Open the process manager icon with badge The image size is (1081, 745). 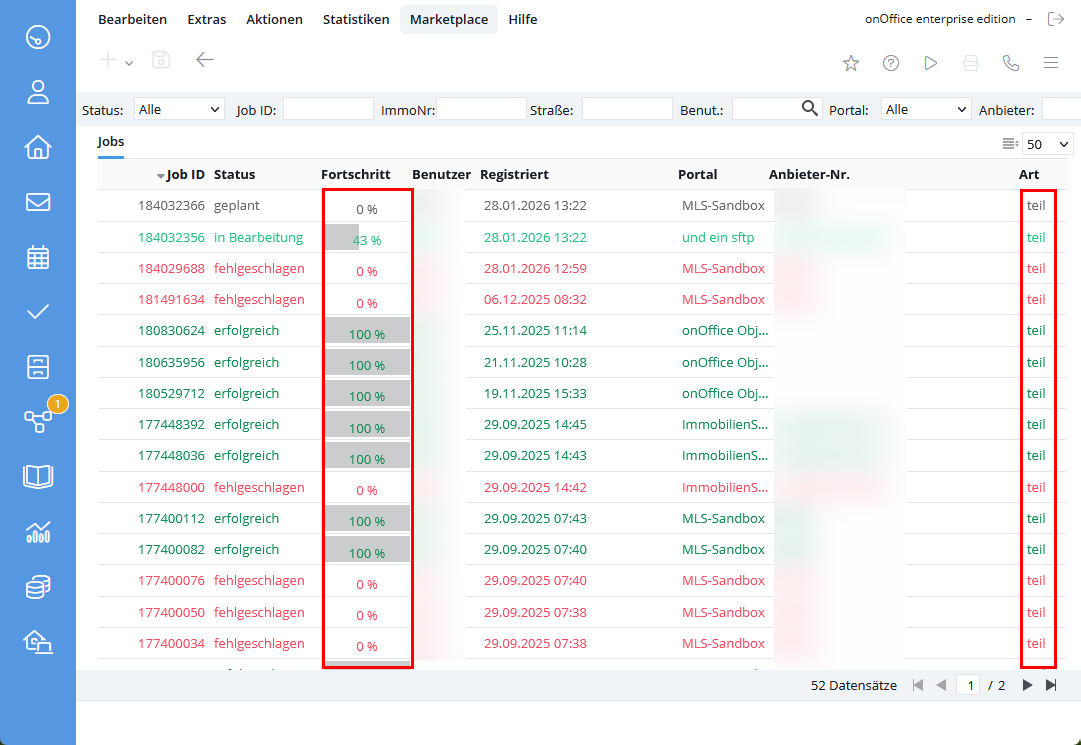(x=38, y=421)
